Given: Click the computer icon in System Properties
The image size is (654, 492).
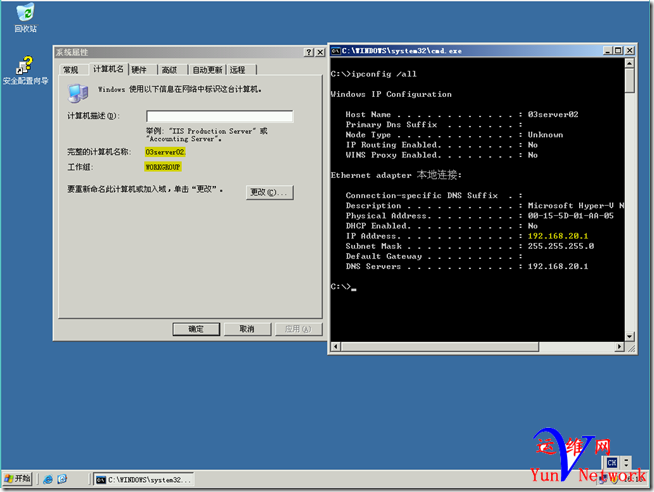Looking at the screenshot, I should (x=78, y=93).
